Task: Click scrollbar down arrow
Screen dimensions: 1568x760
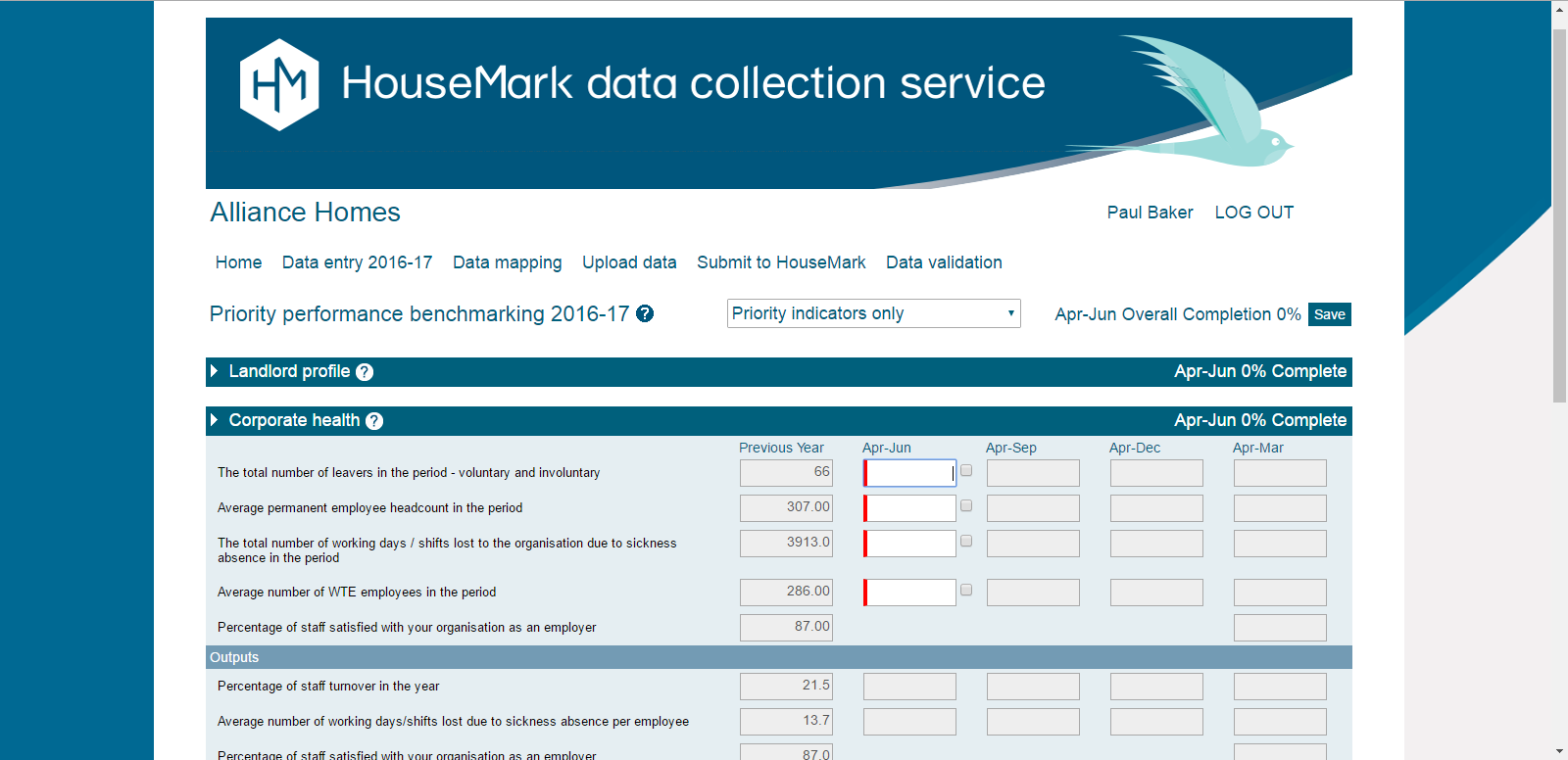Action: tap(1560, 751)
